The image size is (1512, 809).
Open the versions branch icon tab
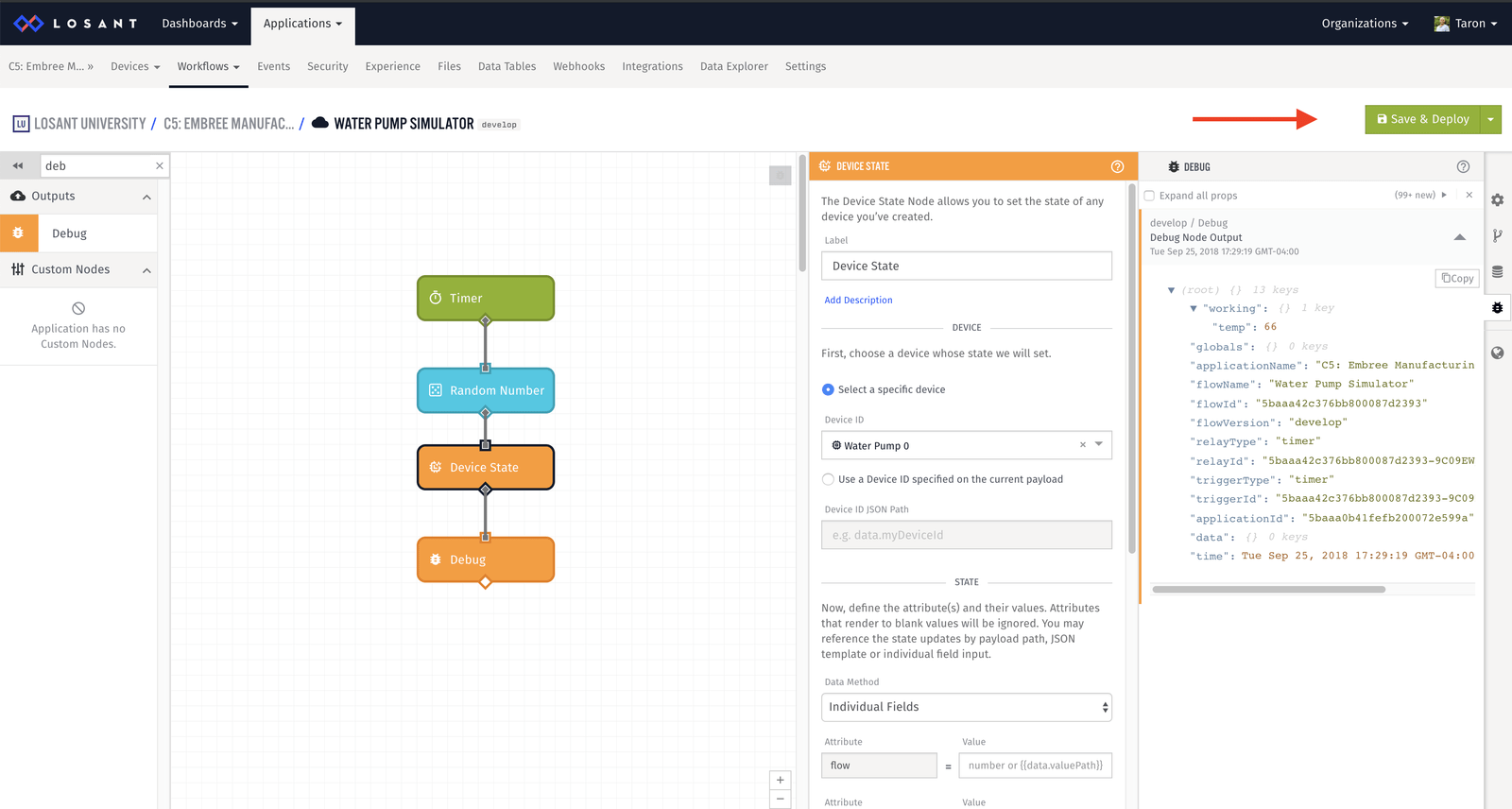pyautogui.click(x=1498, y=235)
